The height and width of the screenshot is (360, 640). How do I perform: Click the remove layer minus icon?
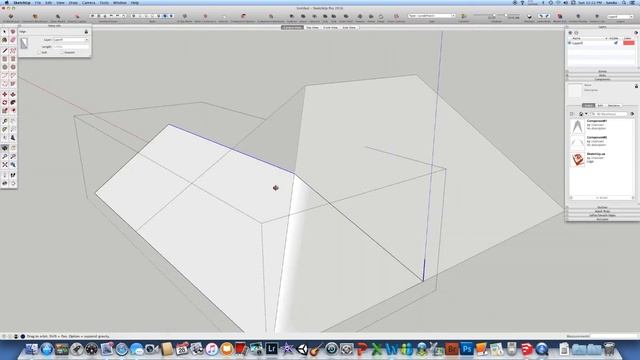576,33
